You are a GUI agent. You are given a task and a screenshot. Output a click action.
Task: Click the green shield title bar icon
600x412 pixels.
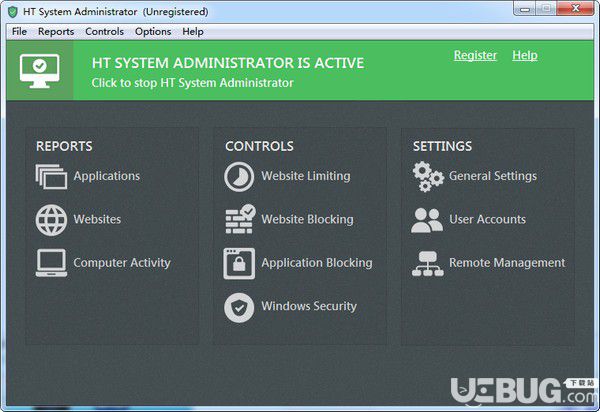13,12
